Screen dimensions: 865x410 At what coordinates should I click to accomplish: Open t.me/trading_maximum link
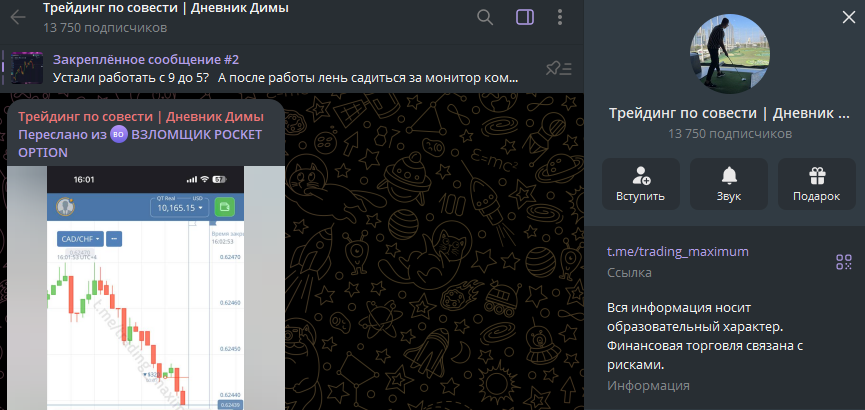[678, 252]
